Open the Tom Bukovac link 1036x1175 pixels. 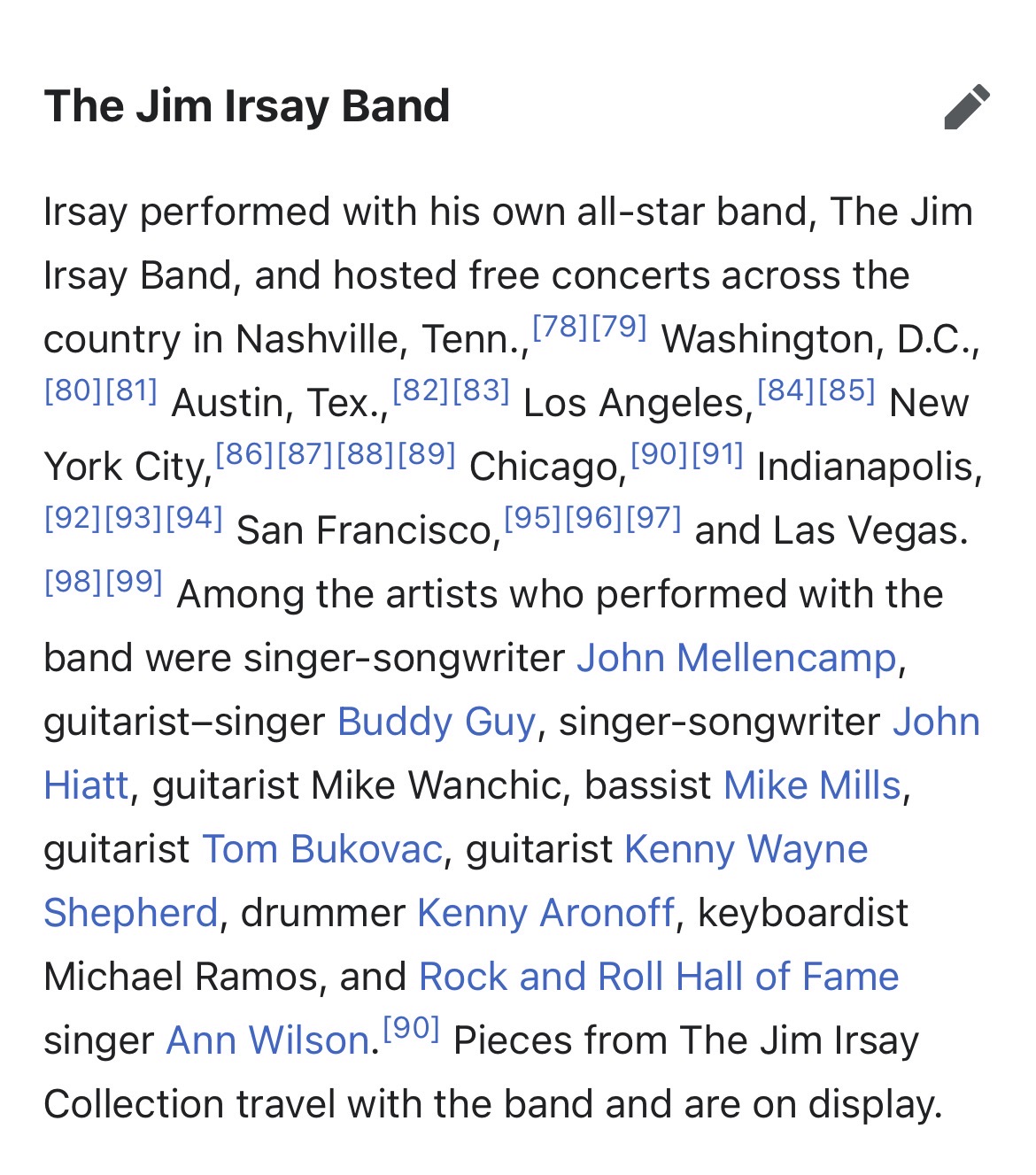pyautogui.click(x=322, y=849)
